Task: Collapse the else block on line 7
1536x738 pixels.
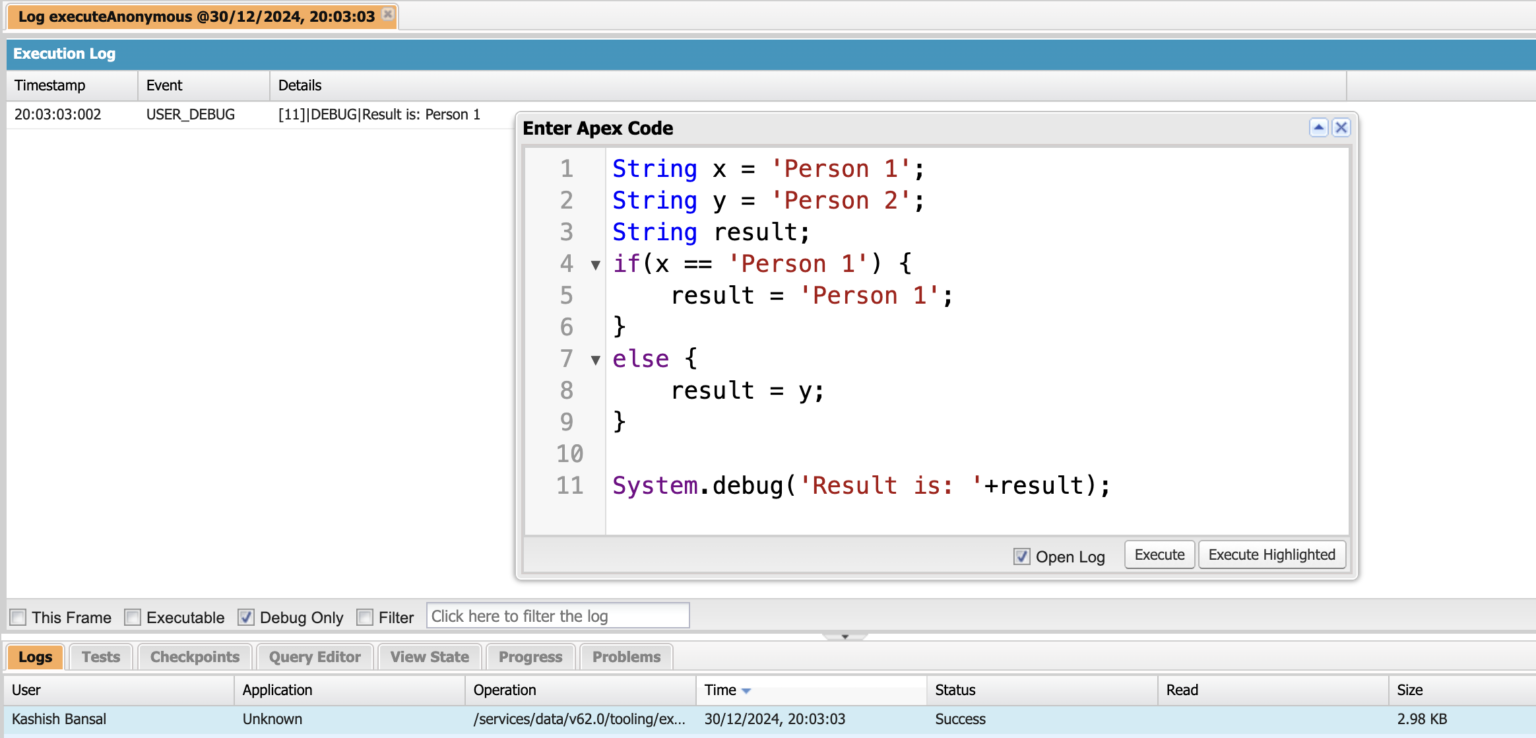Action: pos(595,359)
